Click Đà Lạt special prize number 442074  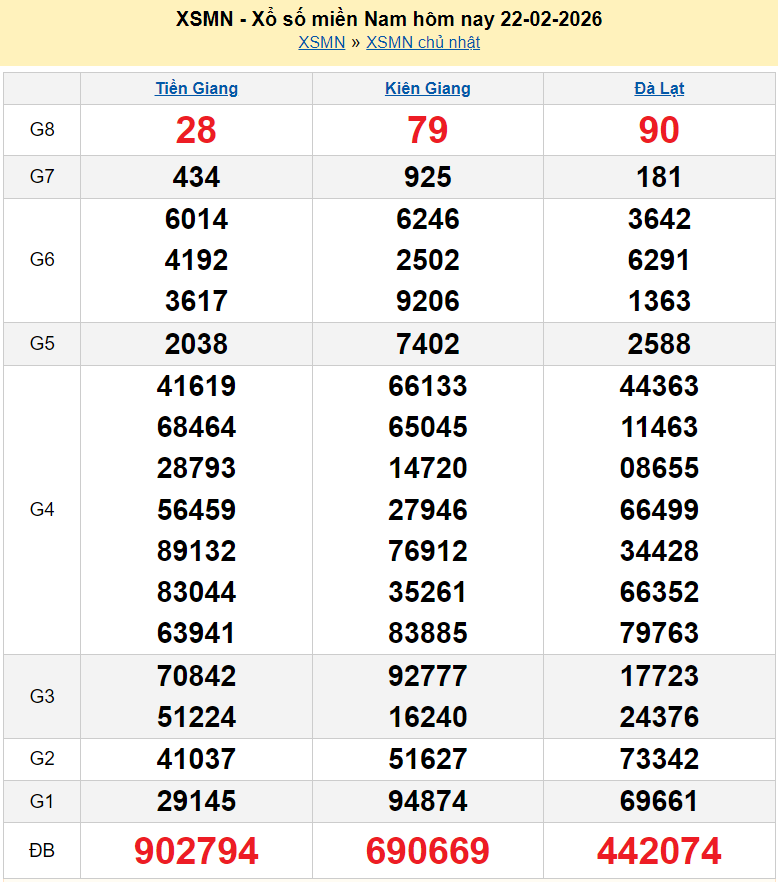pyautogui.click(x=659, y=851)
